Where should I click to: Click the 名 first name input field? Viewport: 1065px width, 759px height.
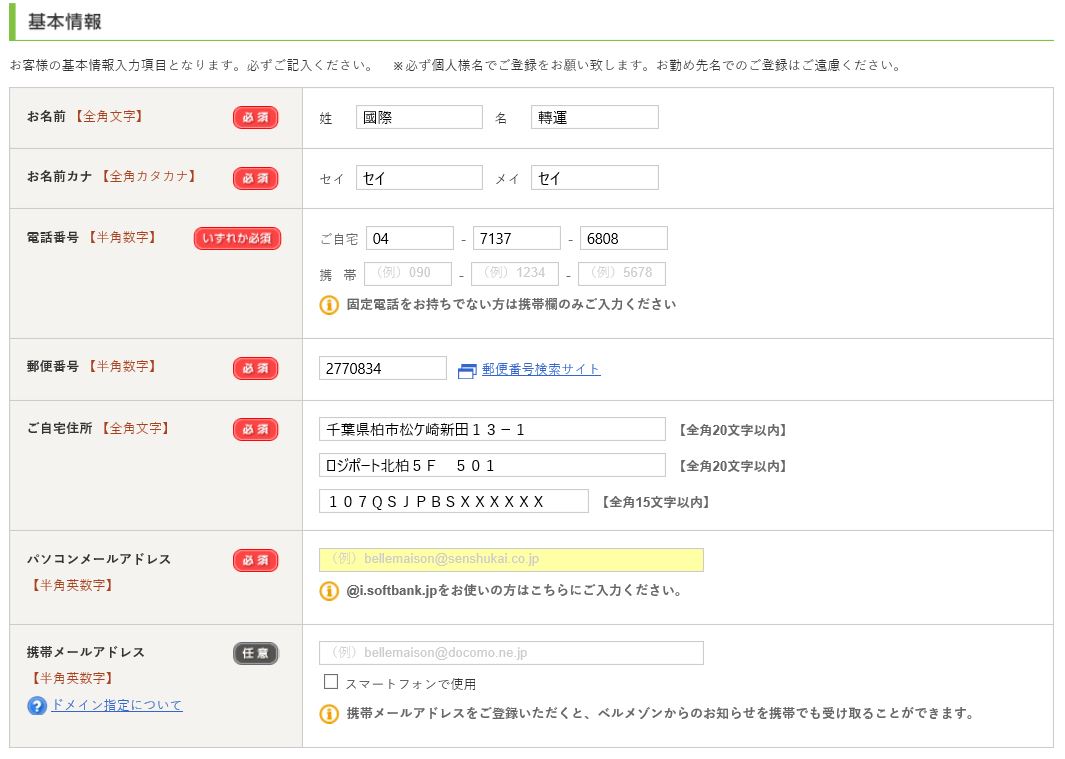click(594, 118)
